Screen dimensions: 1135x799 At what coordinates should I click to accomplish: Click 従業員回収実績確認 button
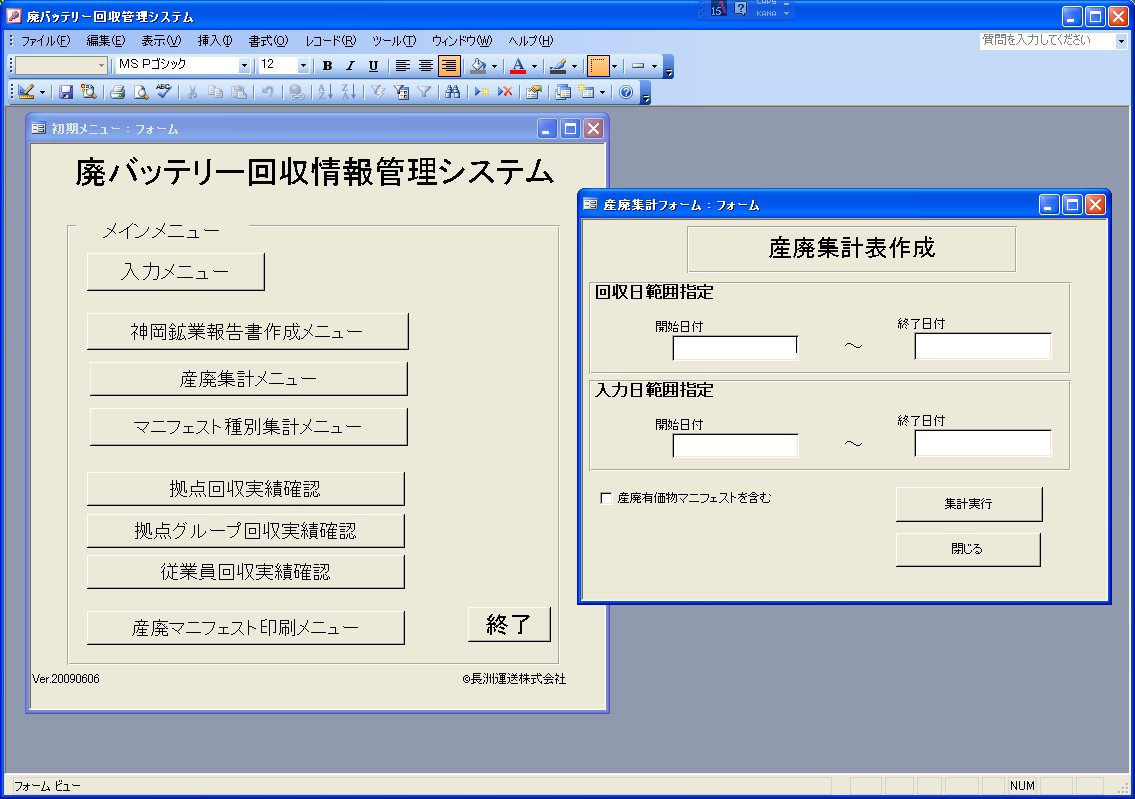pos(245,572)
